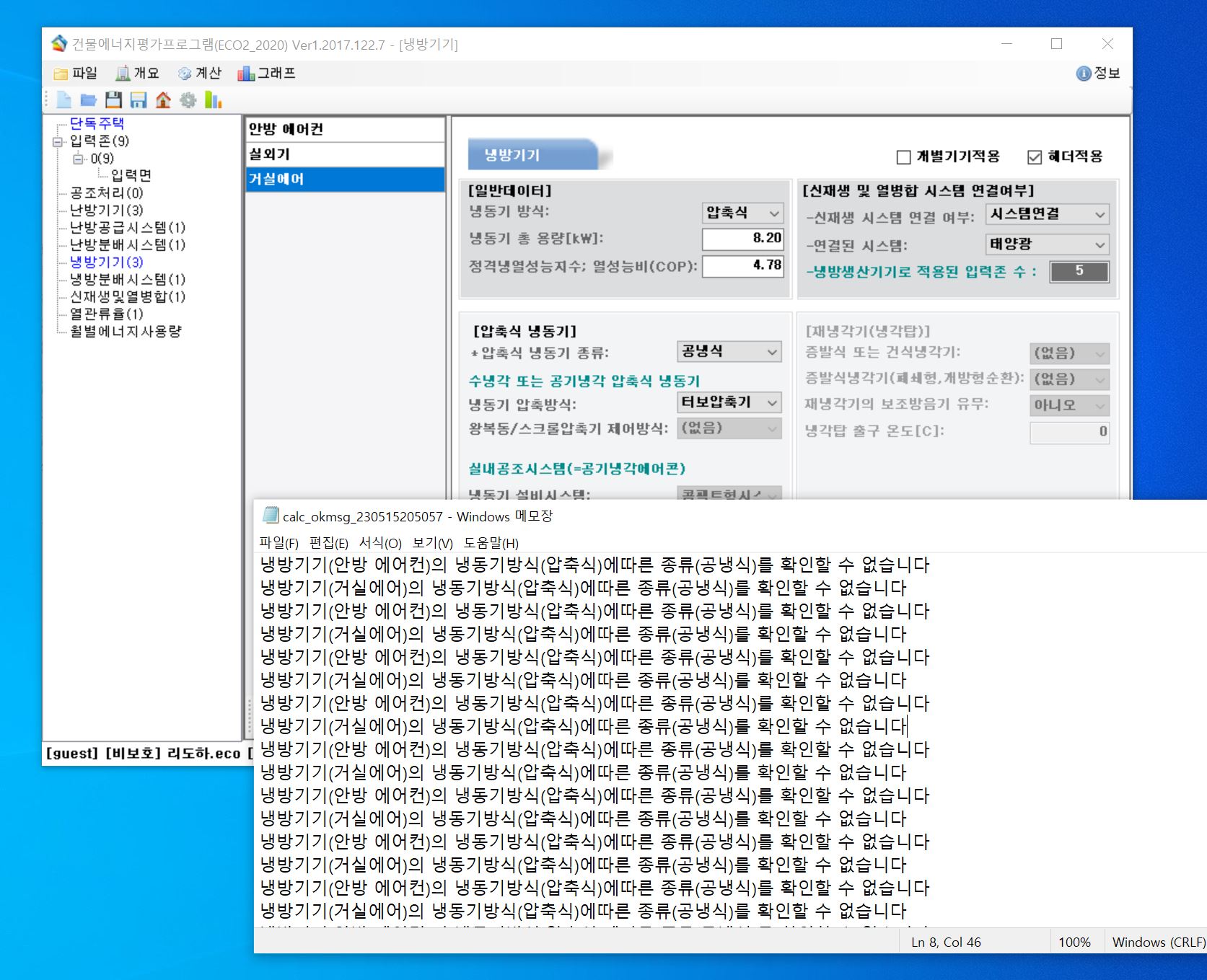Click the black floppy disk save icon
The height and width of the screenshot is (980, 1207).
tap(113, 100)
